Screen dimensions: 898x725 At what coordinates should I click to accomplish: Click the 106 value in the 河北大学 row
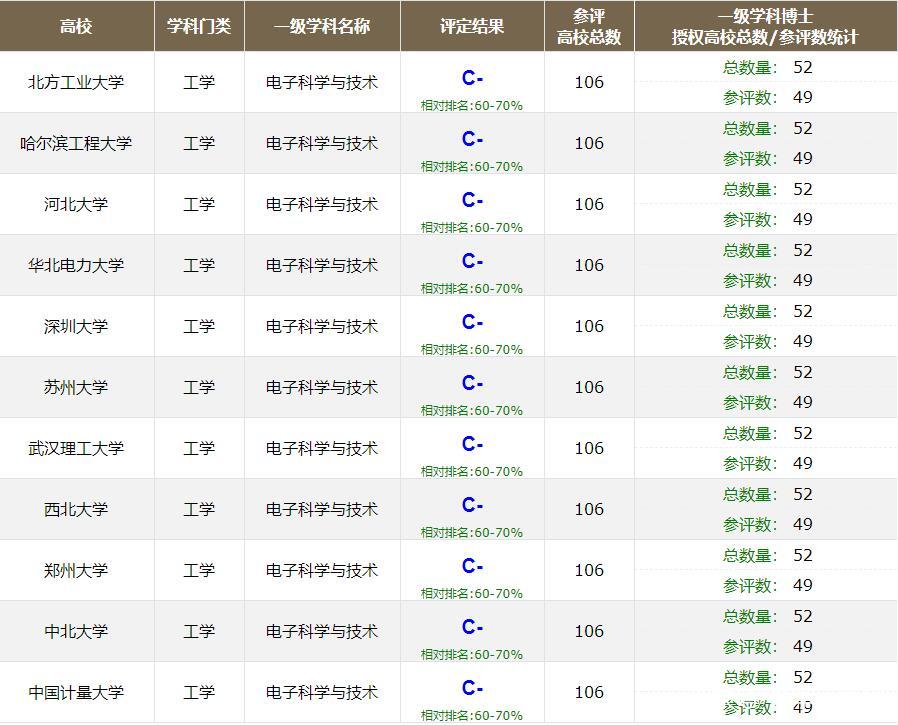[589, 204]
